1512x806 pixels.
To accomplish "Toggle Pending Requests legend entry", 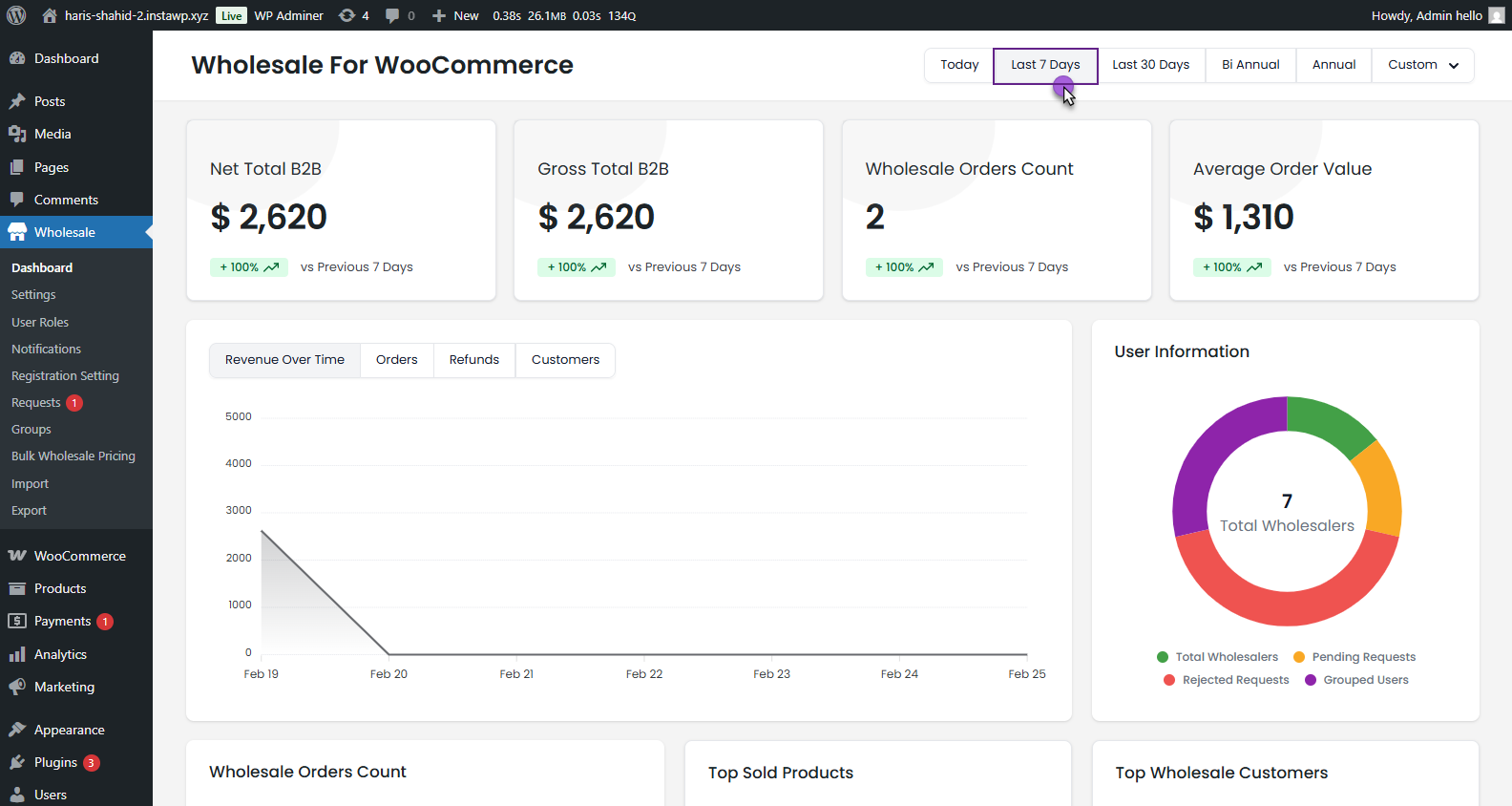I will point(1363,657).
